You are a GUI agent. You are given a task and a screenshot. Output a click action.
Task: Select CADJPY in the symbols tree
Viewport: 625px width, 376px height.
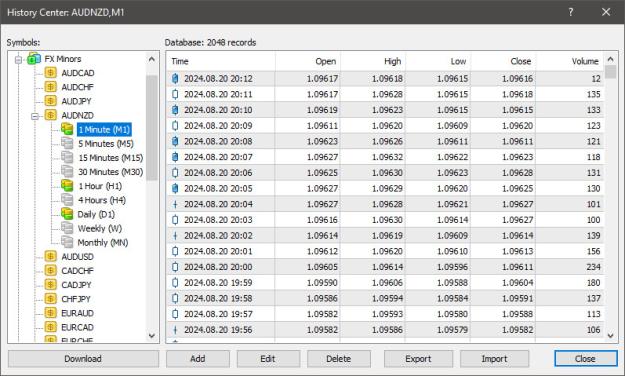(76, 285)
